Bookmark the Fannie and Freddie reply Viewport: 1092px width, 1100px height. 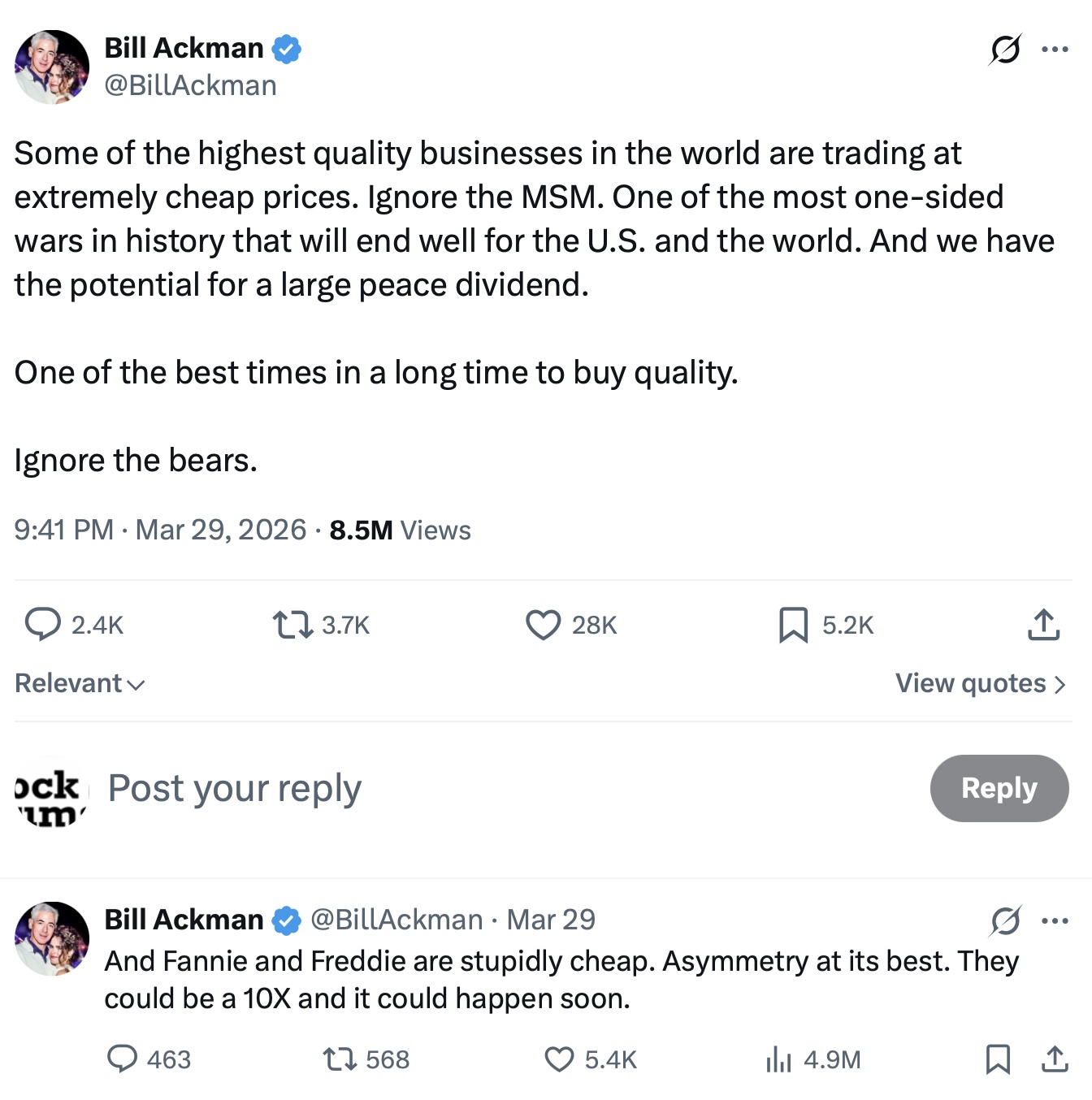[x=998, y=1059]
